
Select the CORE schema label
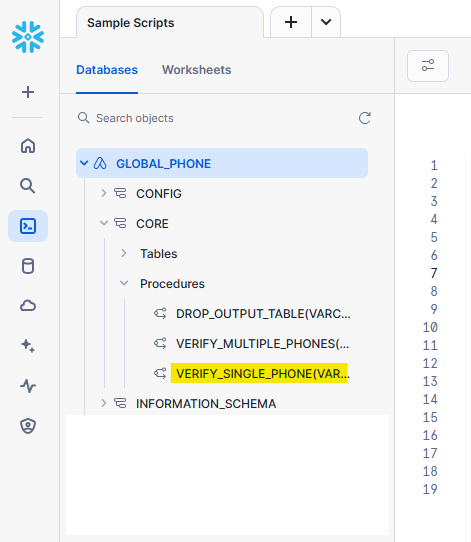click(152, 224)
